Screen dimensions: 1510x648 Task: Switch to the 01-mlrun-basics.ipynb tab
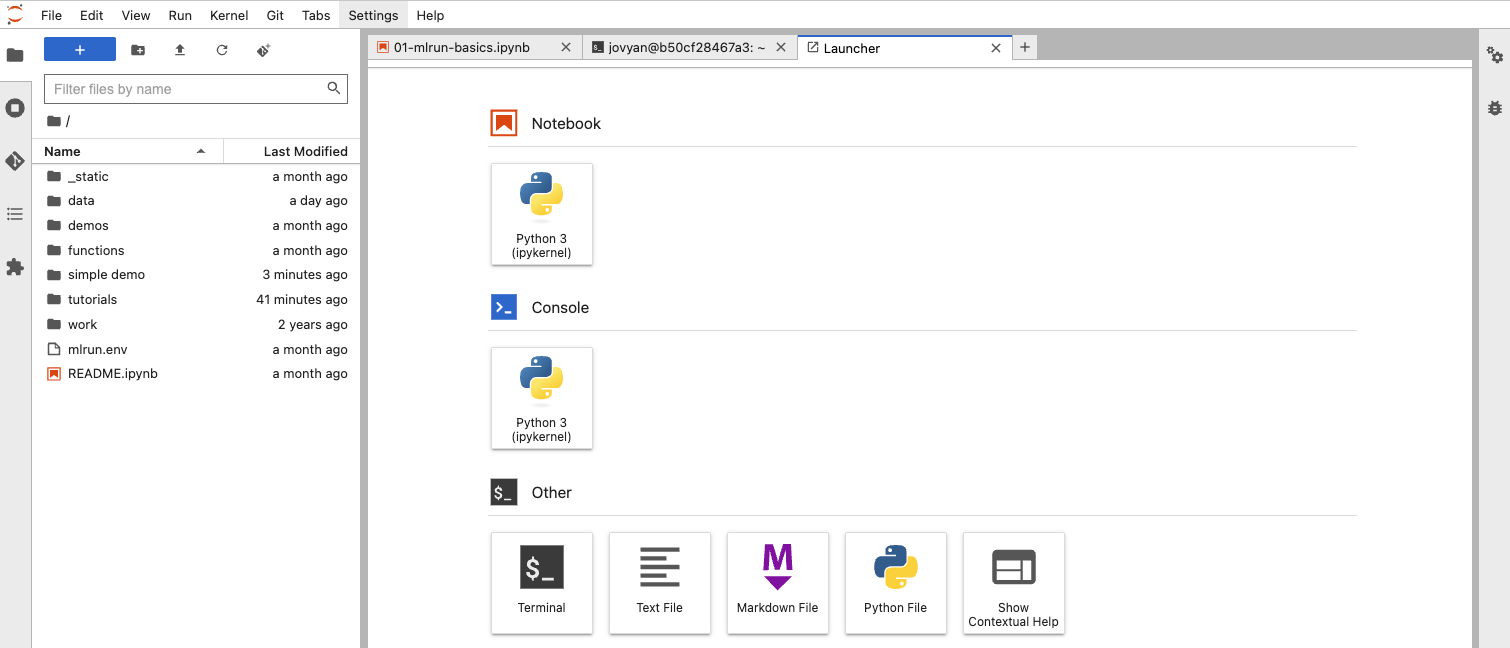462,47
